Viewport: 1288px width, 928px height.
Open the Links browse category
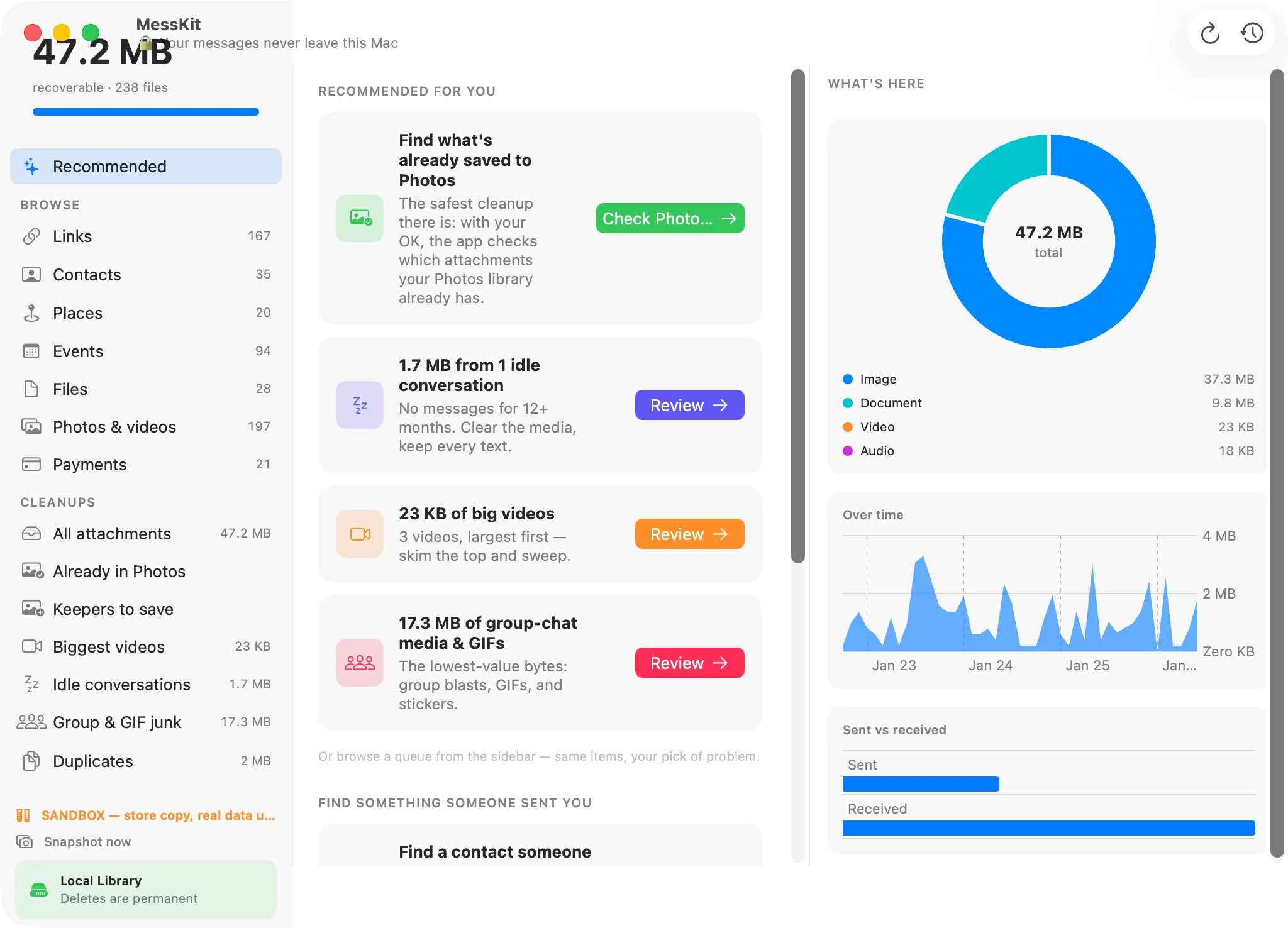(x=146, y=236)
